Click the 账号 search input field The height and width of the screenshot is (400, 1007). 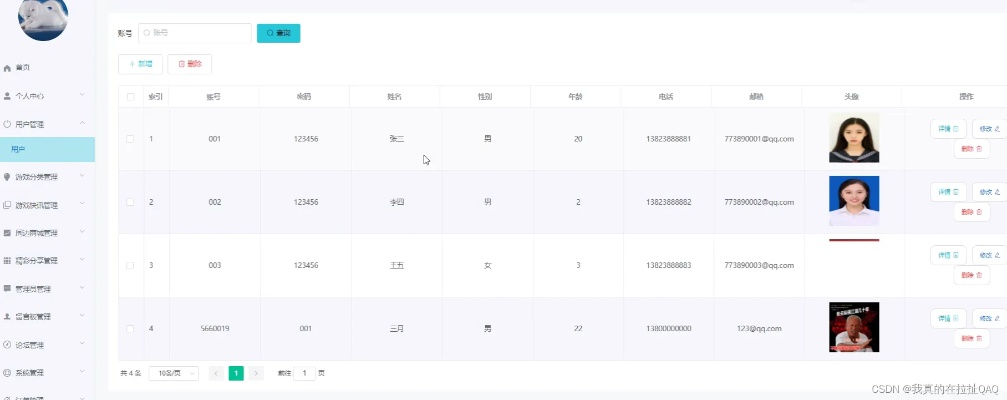point(196,33)
